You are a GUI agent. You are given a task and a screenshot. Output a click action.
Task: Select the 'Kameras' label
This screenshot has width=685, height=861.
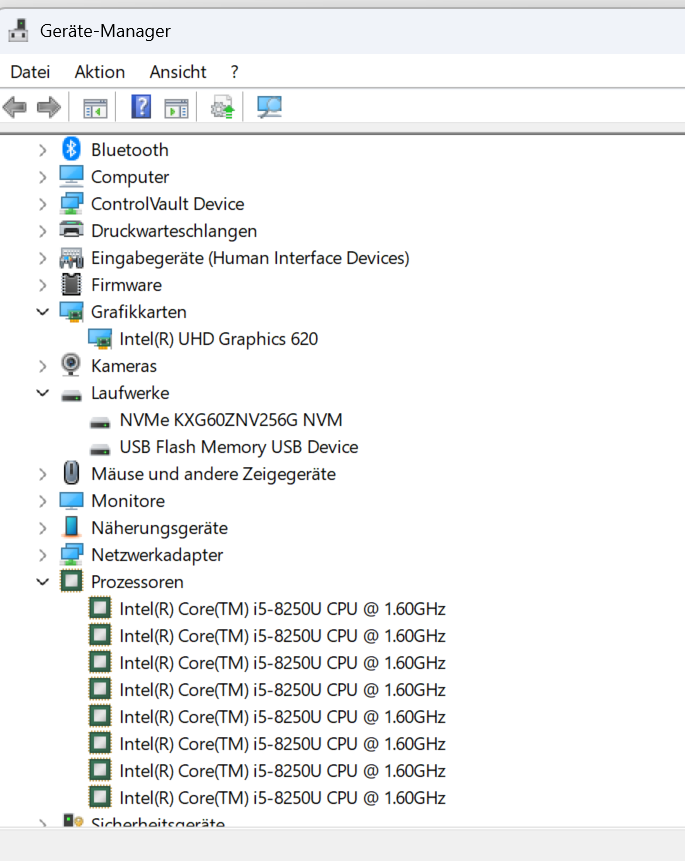click(124, 366)
